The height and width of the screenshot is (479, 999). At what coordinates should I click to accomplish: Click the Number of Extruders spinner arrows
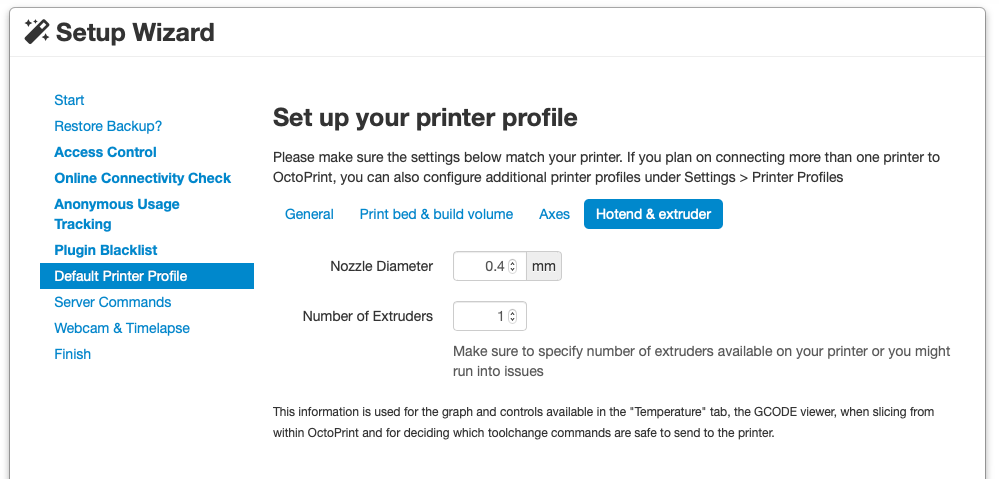(513, 316)
